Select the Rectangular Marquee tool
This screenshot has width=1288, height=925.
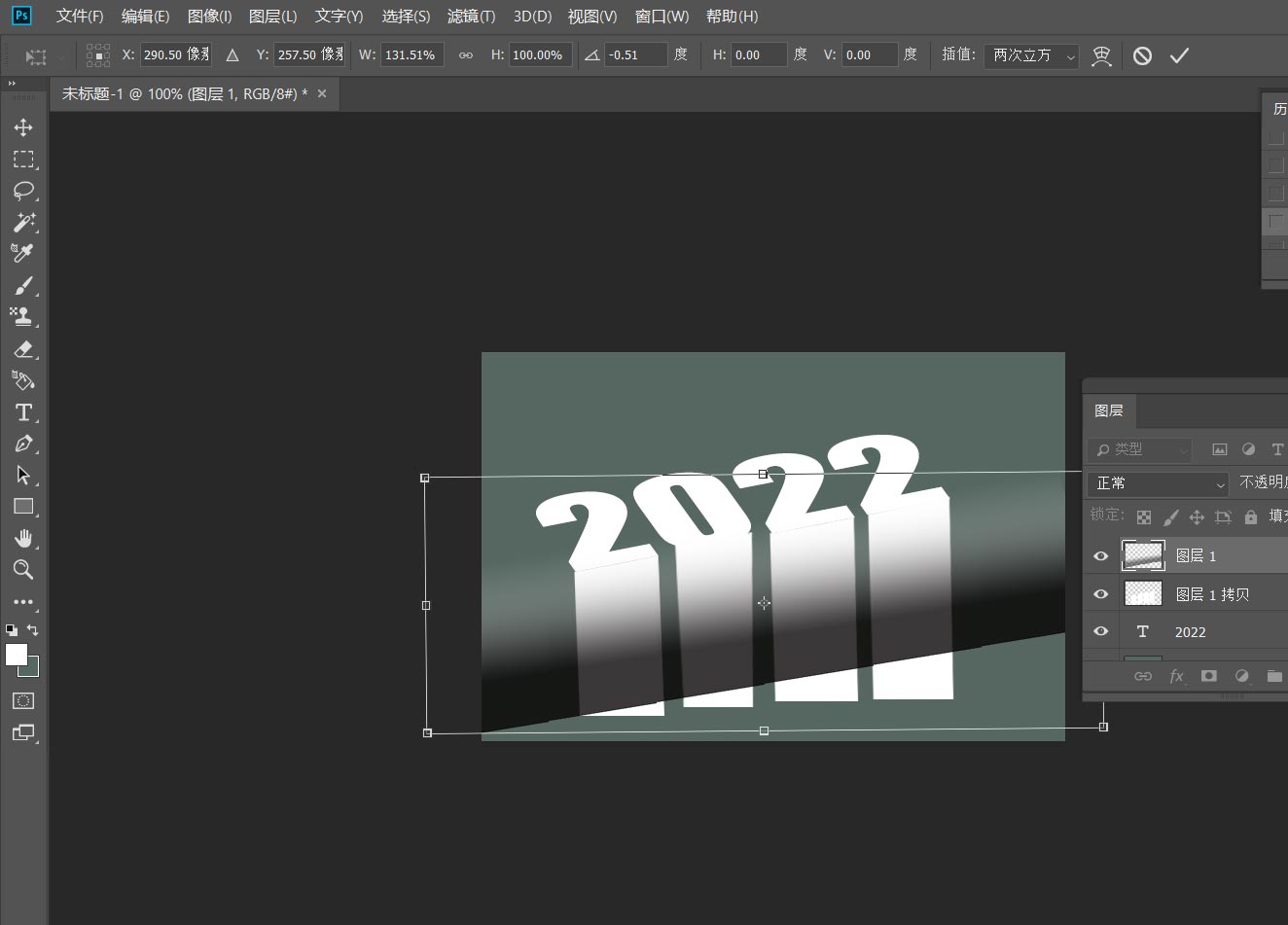(x=23, y=159)
